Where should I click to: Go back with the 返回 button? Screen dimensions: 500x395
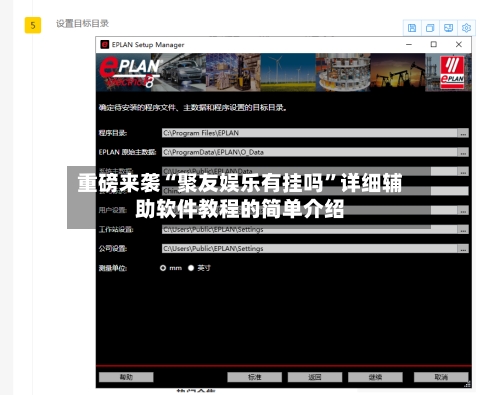pyautogui.click(x=315, y=377)
